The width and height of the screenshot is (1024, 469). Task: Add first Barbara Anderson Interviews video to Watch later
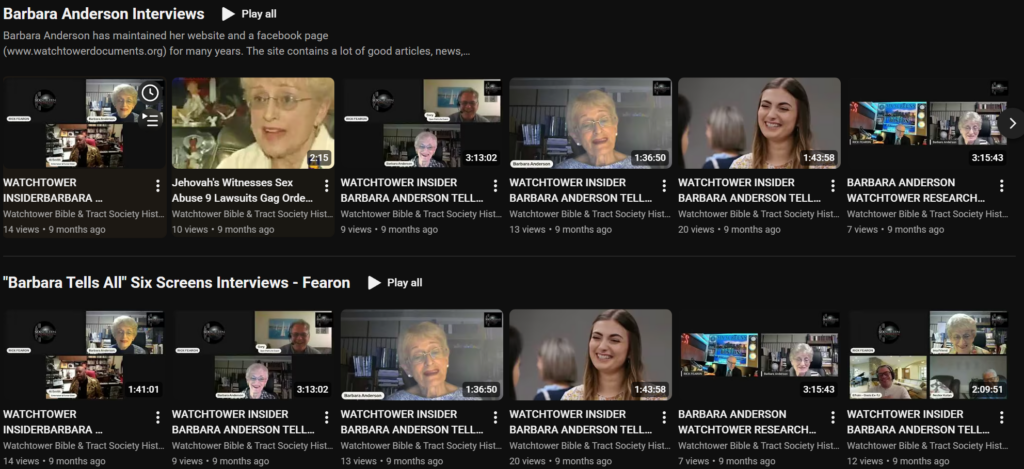coord(150,93)
